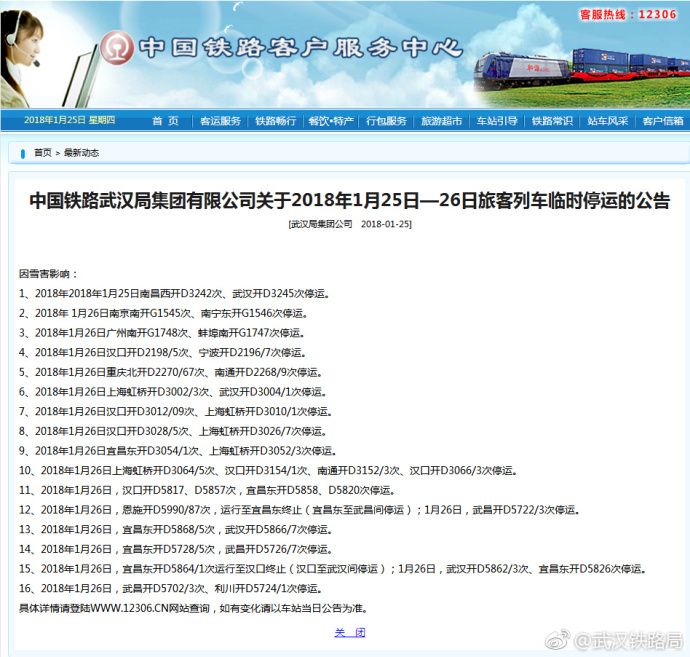Click item 15 about D5864/1 to 汉口
The height and width of the screenshot is (657, 690).
(x=333, y=569)
